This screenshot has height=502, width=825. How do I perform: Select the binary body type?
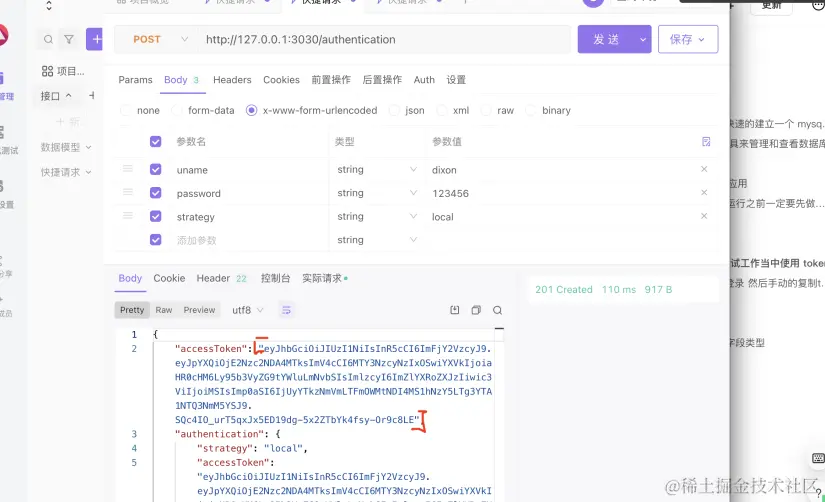tap(548, 111)
